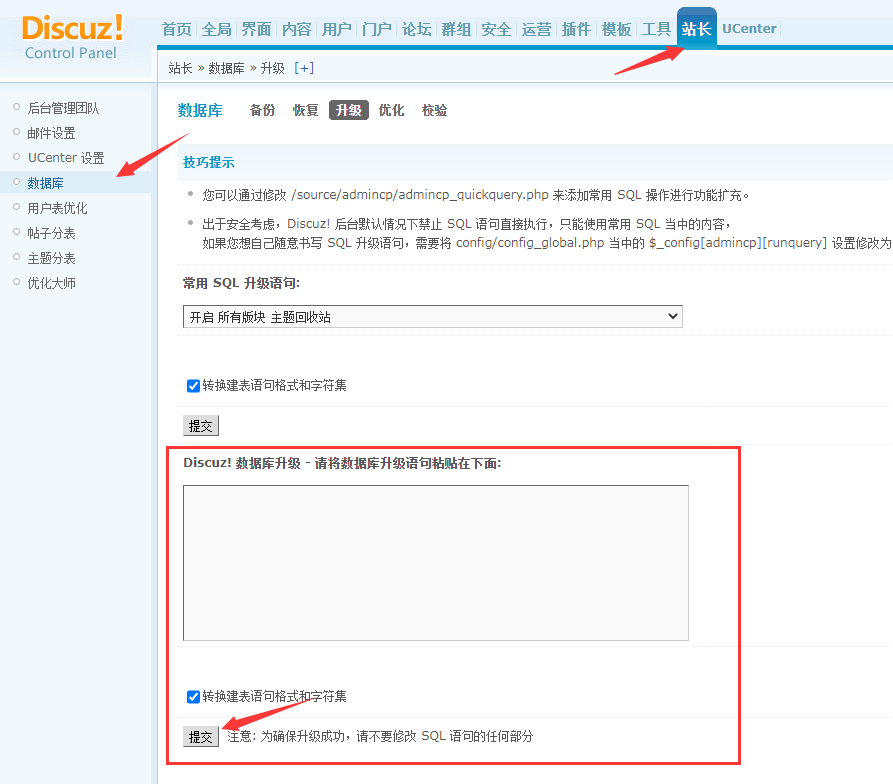The image size is (893, 784).
Task: Click the 数据库 page heading
Action: point(200,110)
